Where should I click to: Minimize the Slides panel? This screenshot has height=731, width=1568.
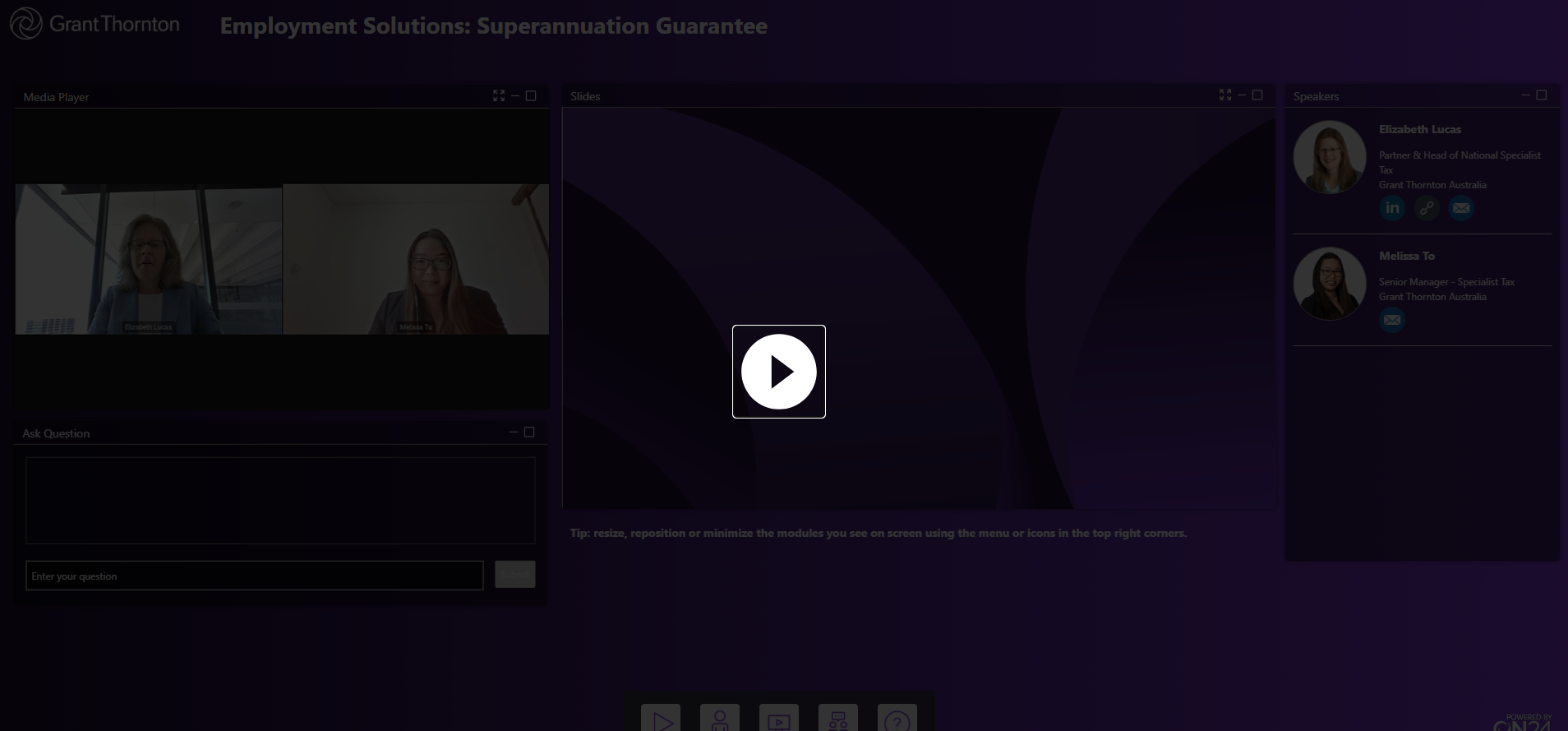click(1242, 95)
